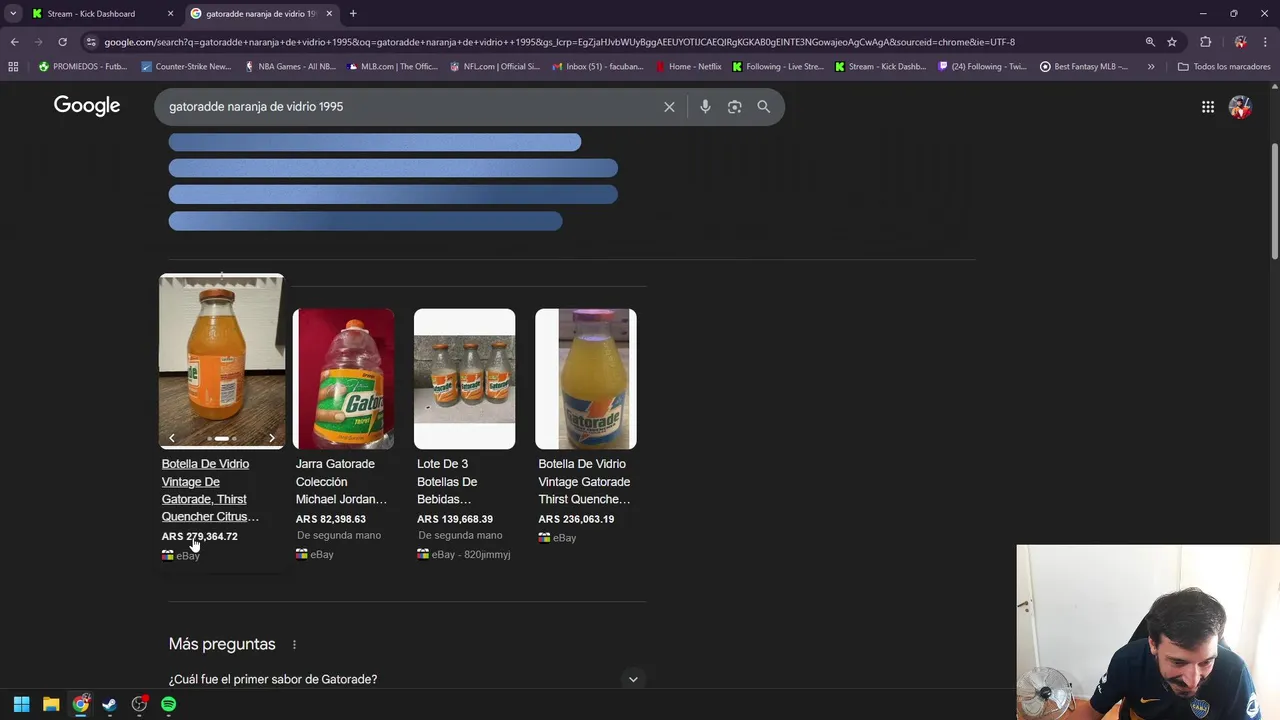This screenshot has width=1280, height=720.
Task: Open Chrome tab search dropdown
Action: tap(13, 14)
